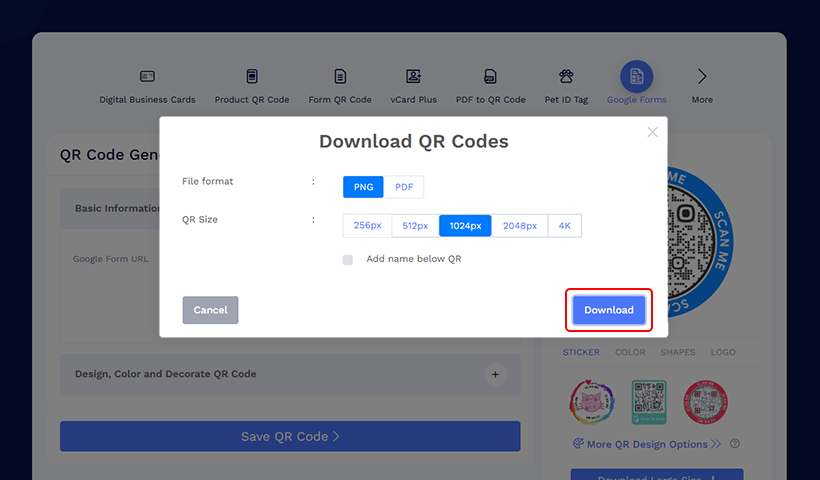Show more QR types with the arrow
The width and height of the screenshot is (820, 480).
702,77
